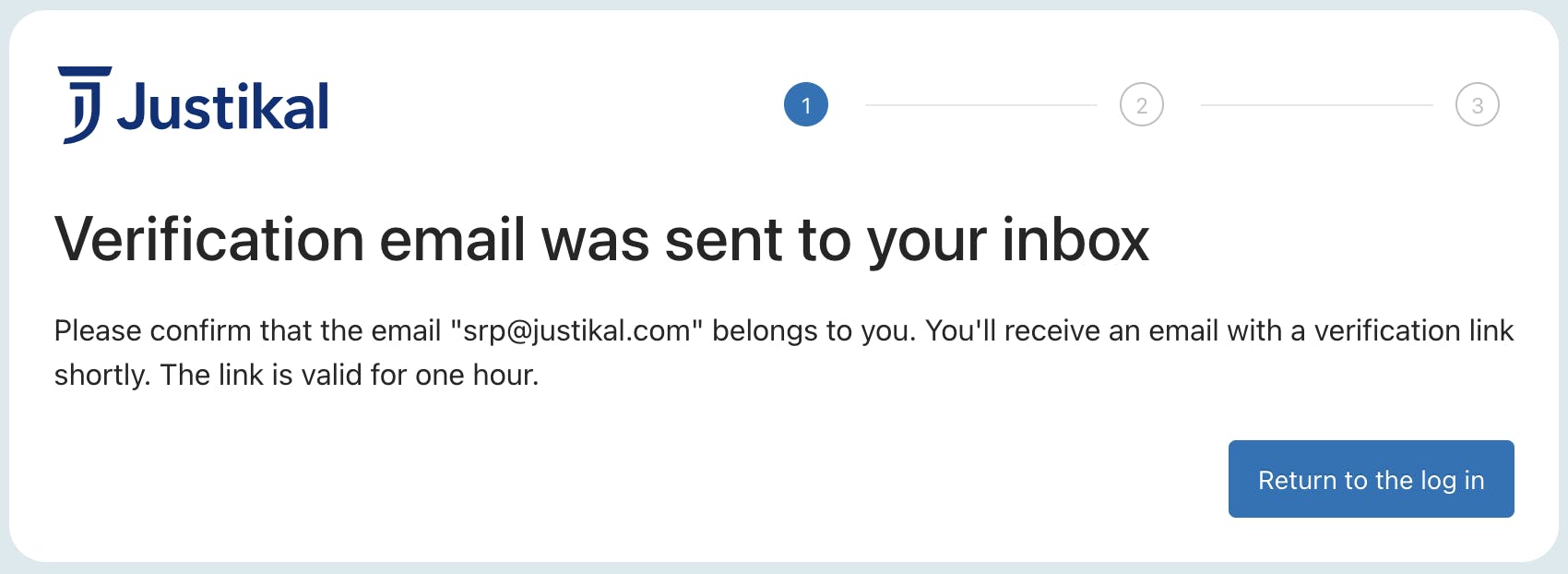The width and height of the screenshot is (1568, 574).
Task: Go to step 2 circle
Action: [1141, 105]
